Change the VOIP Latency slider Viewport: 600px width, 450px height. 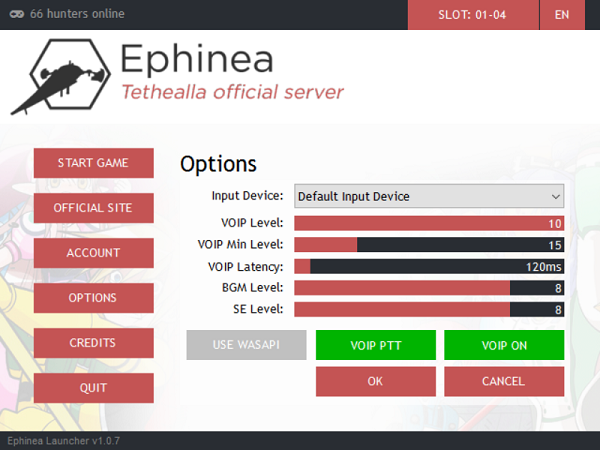tap(429, 266)
